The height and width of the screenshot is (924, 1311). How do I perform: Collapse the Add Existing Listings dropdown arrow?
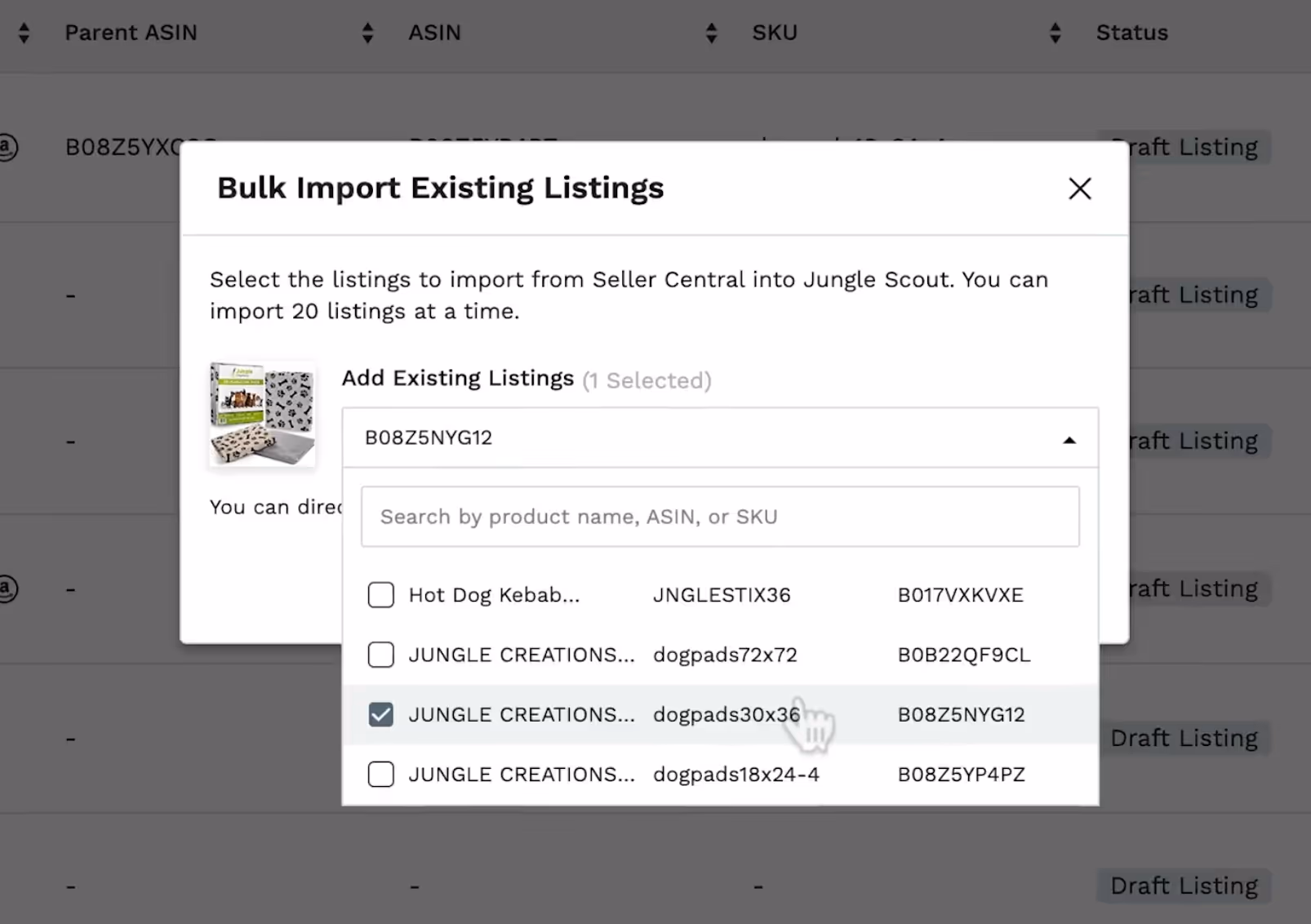tap(1069, 440)
